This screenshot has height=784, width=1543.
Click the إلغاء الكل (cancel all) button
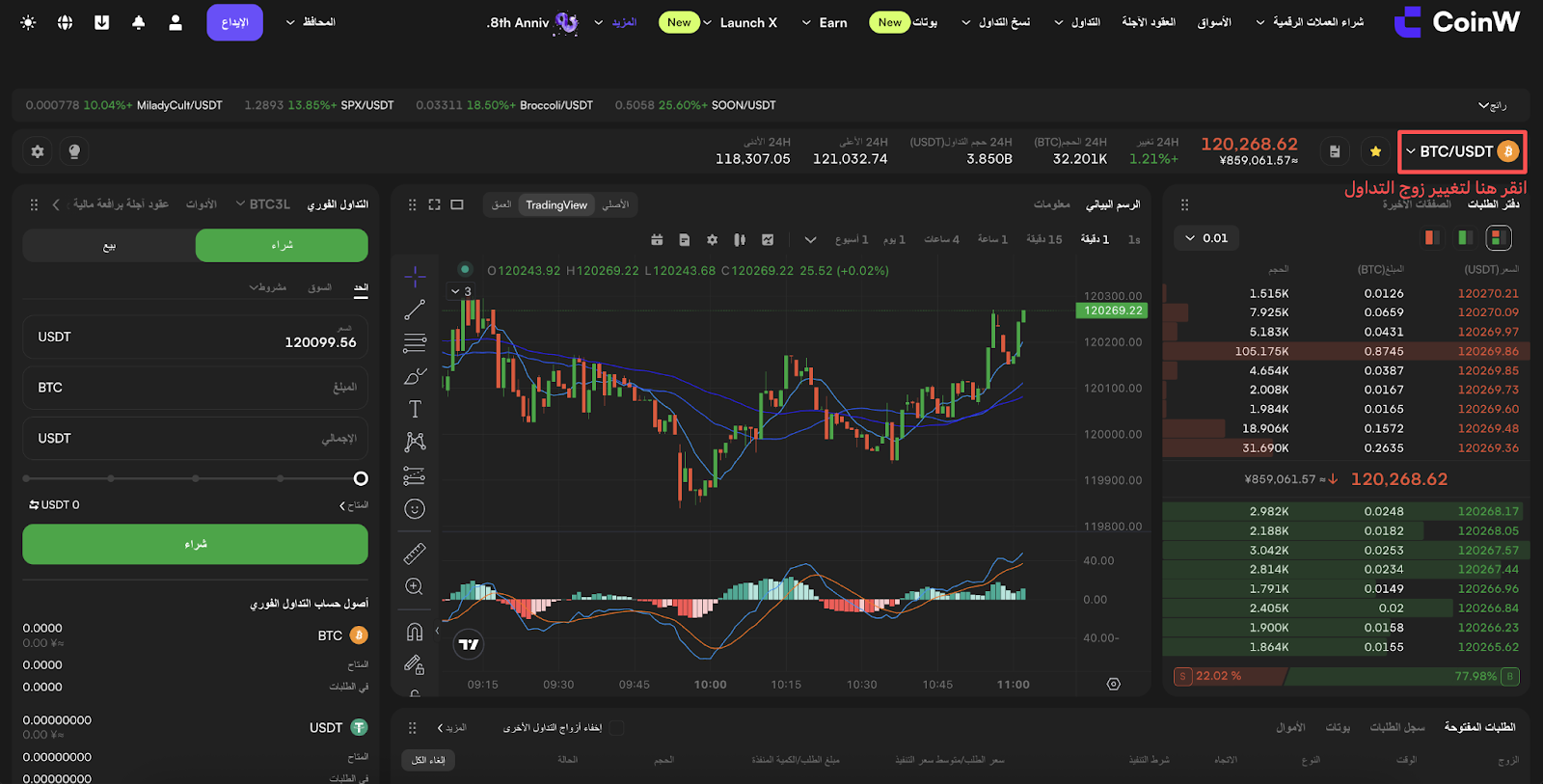click(428, 760)
